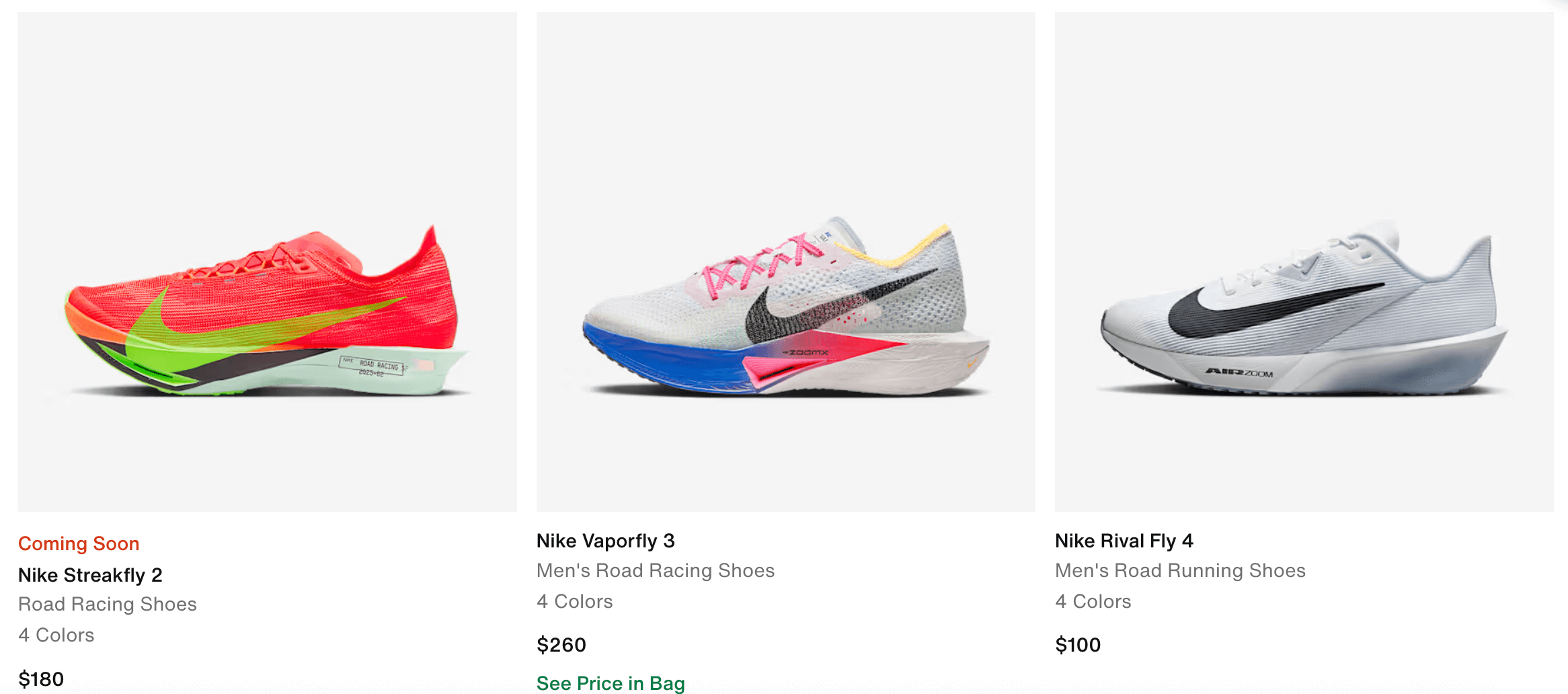Click the Nike Vaporfly 3 product title

click(x=605, y=541)
